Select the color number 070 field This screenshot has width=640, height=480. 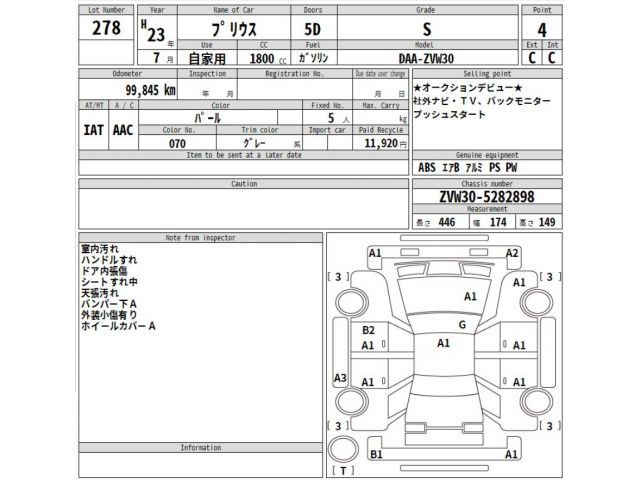[176, 144]
